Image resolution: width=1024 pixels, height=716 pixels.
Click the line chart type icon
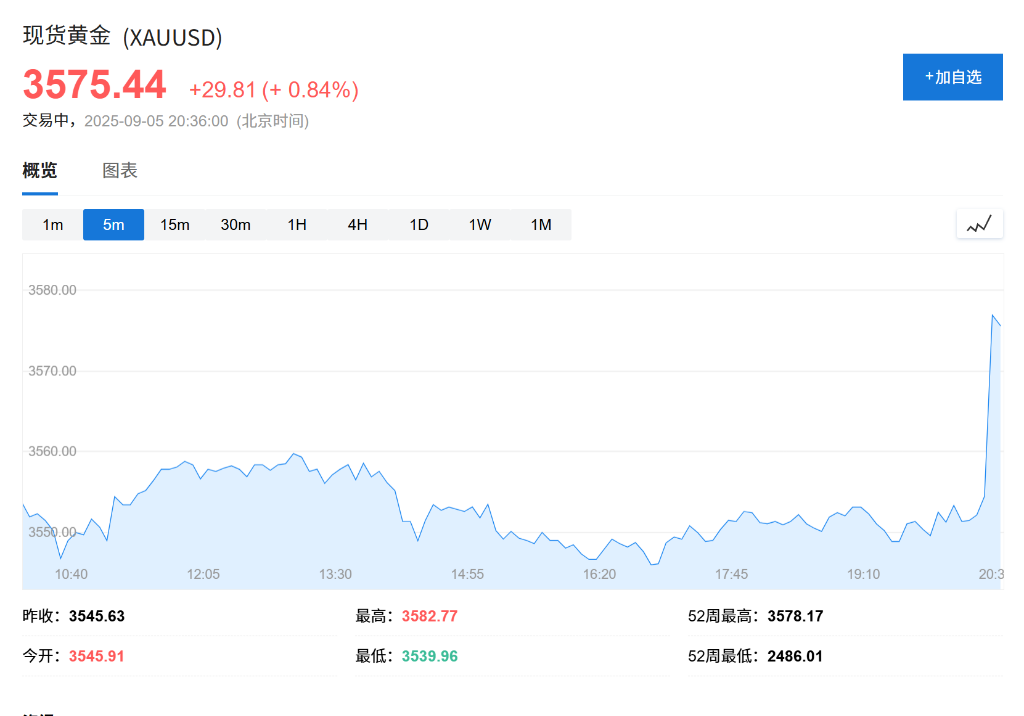(979, 224)
